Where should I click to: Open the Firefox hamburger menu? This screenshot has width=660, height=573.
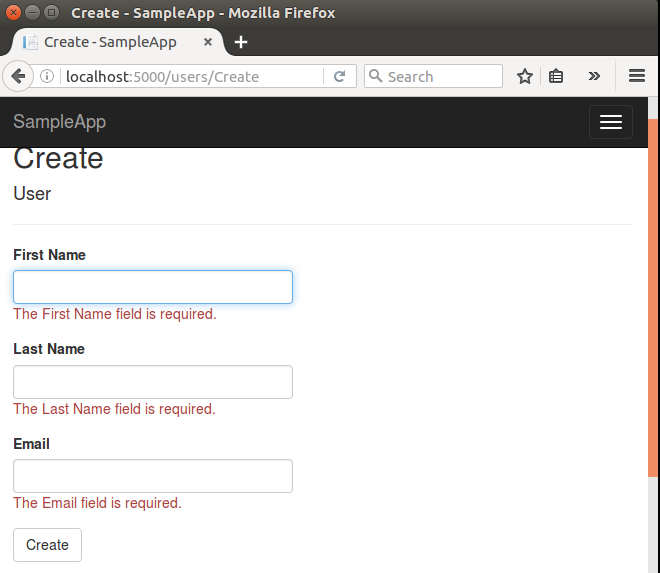click(x=636, y=77)
